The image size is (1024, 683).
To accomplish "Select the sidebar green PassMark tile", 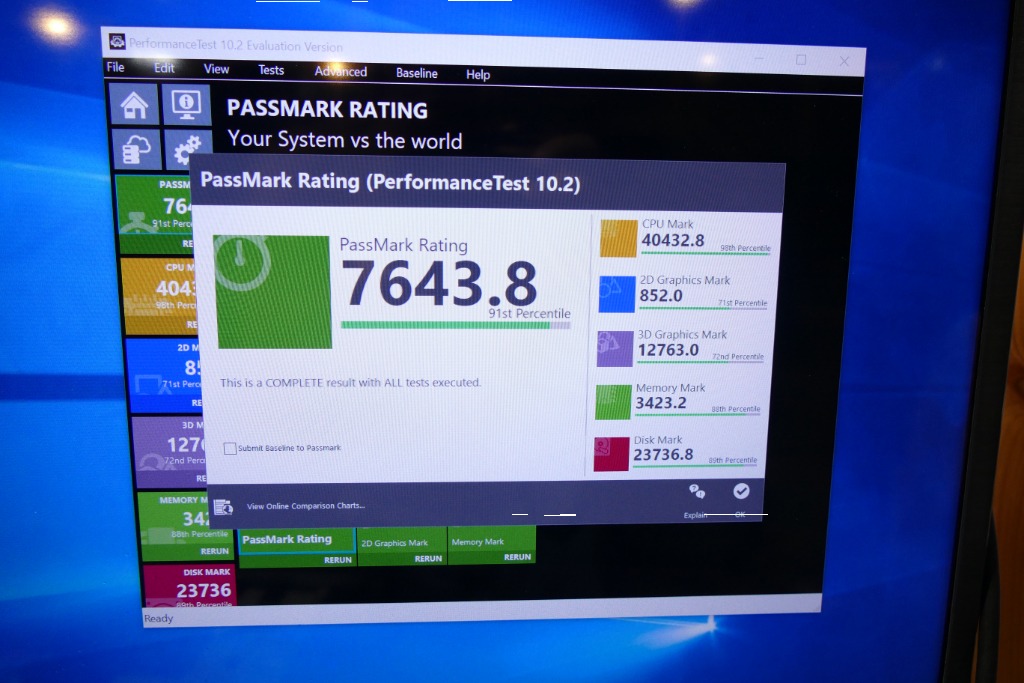I will [x=155, y=214].
